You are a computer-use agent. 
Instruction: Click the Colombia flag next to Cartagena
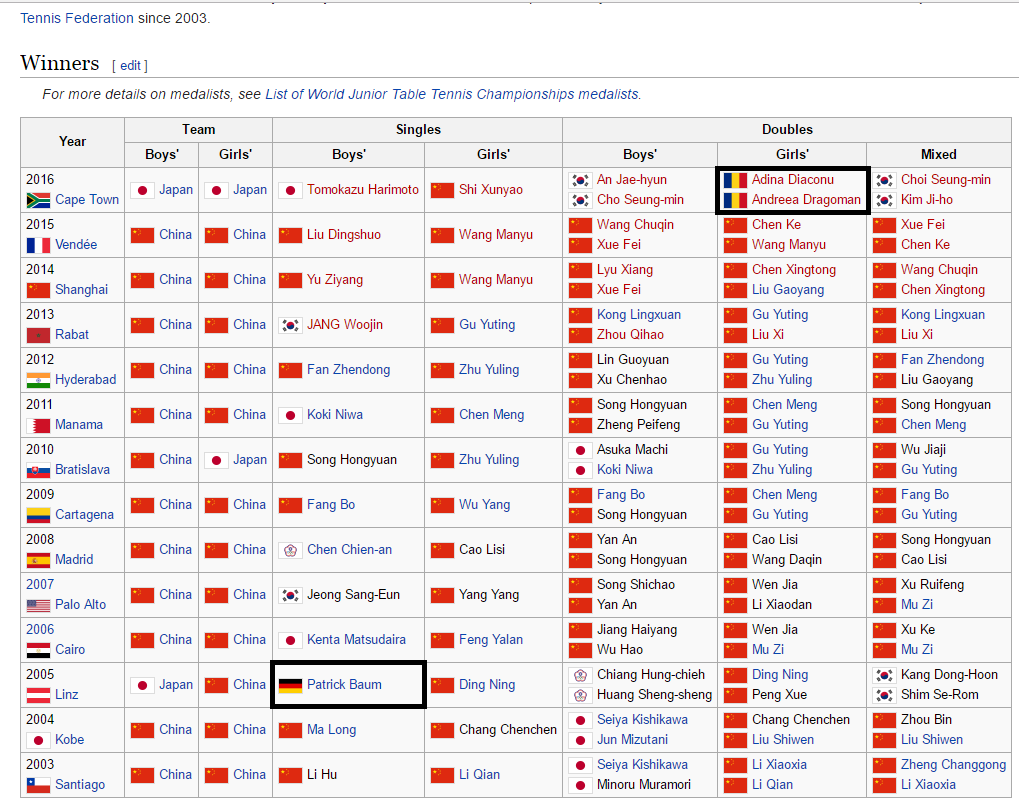(38, 515)
